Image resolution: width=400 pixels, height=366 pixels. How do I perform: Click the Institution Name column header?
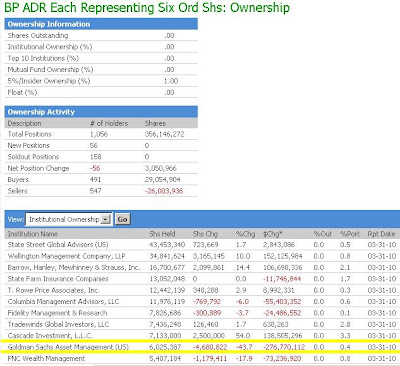tap(33, 234)
